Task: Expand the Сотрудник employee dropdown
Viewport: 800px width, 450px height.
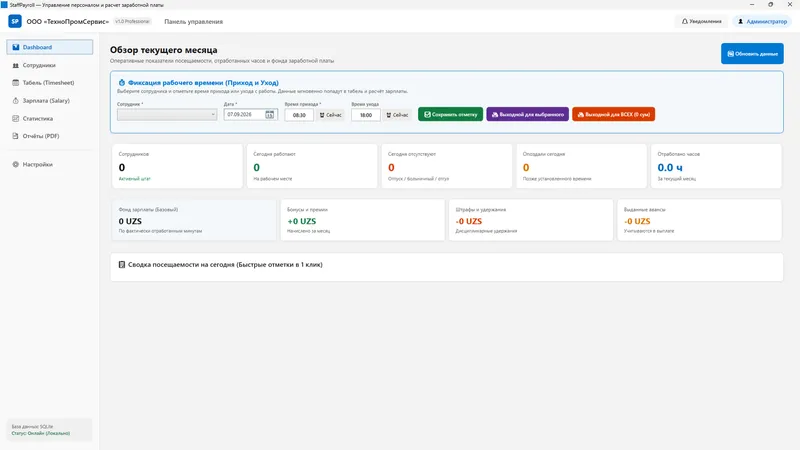Action: point(167,115)
